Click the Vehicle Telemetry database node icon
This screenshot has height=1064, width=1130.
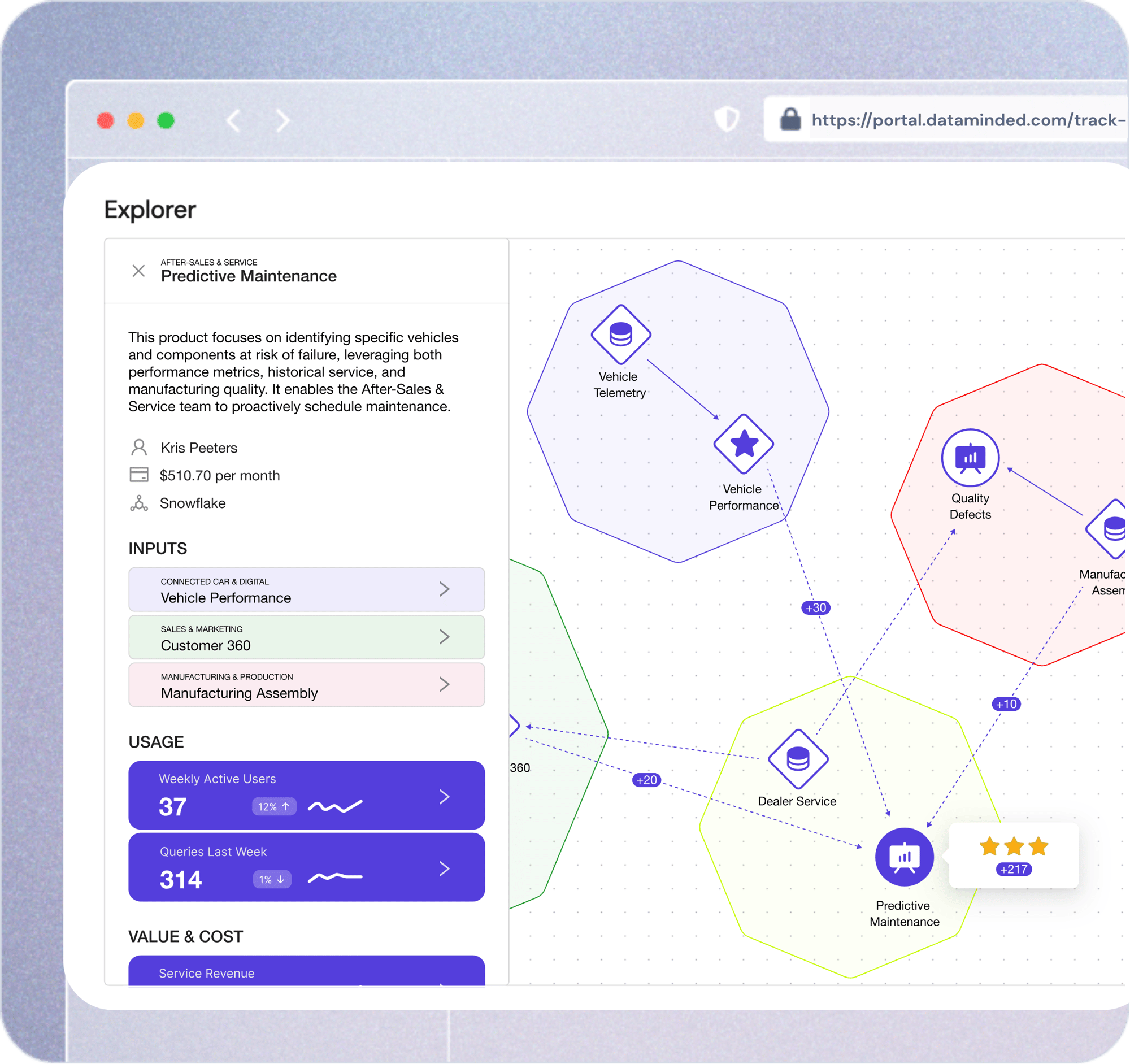(620, 334)
